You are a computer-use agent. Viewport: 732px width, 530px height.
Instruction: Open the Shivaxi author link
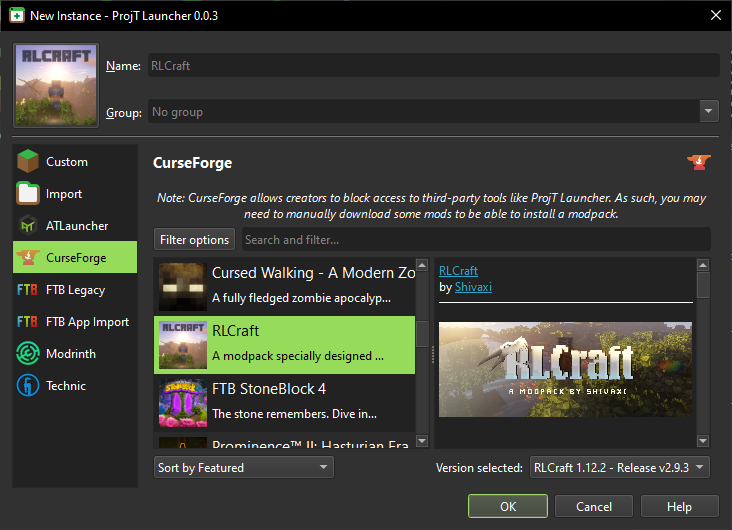pos(473,287)
